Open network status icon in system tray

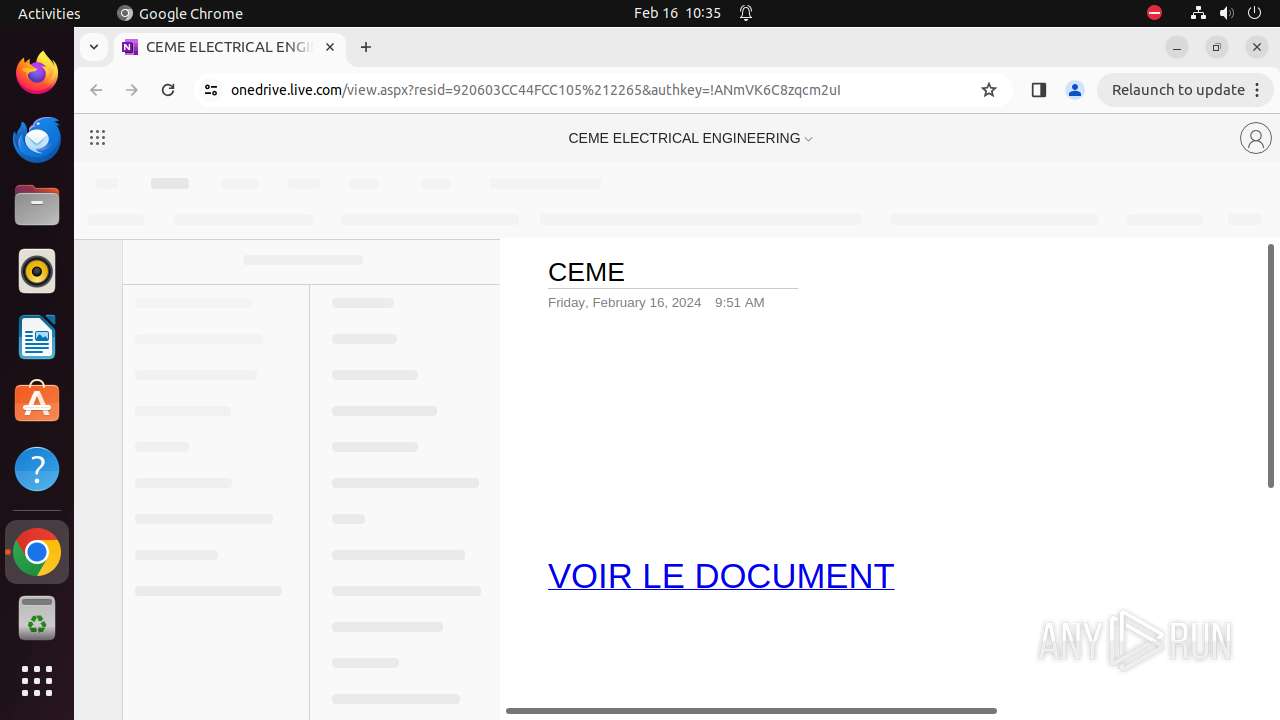1198,13
